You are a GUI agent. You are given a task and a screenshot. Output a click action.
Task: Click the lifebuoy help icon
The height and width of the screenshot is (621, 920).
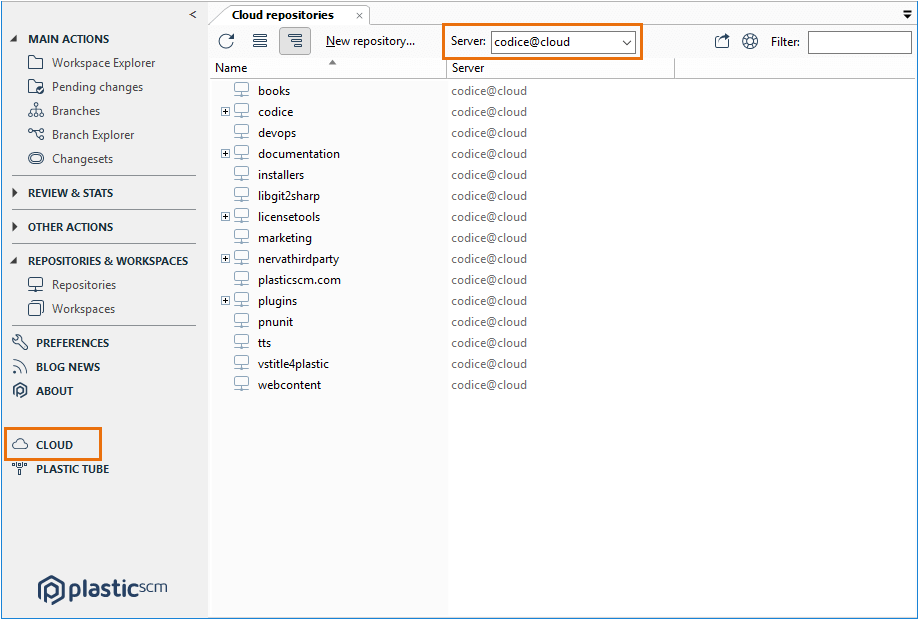tap(750, 41)
